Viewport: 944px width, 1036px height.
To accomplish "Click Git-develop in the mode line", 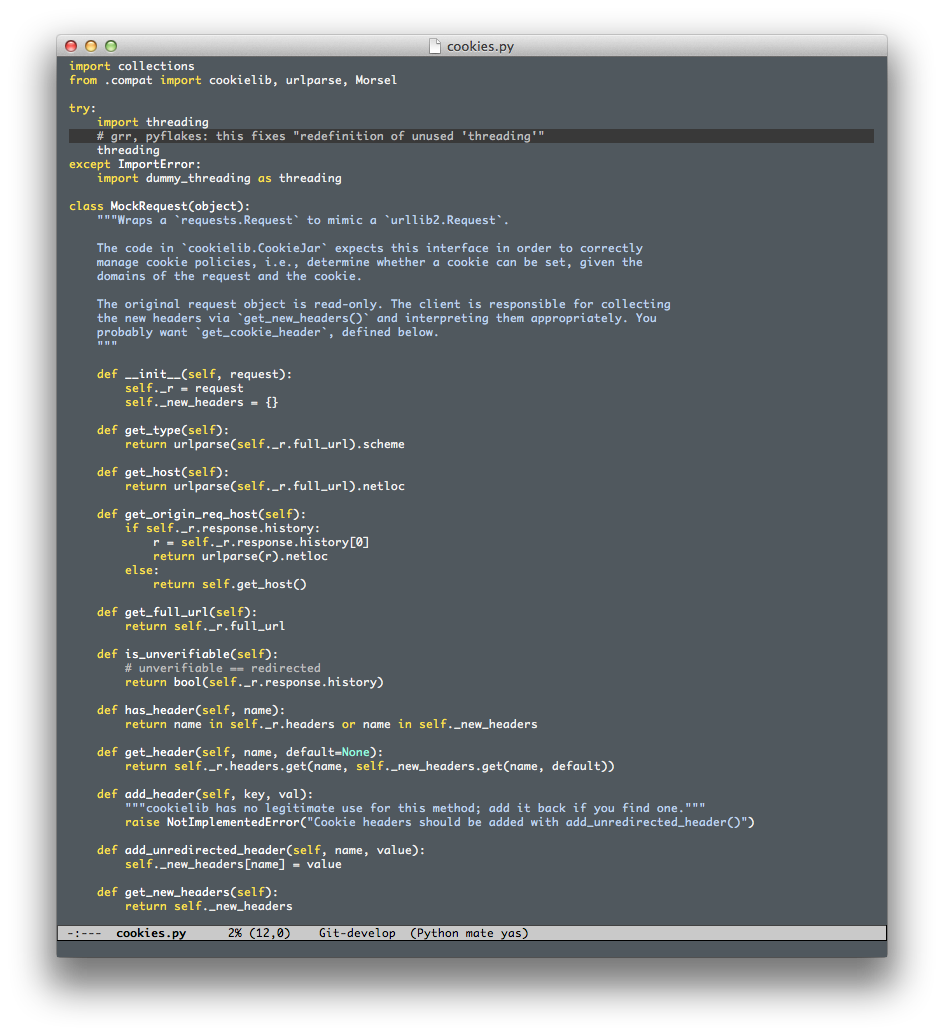I will (357, 933).
